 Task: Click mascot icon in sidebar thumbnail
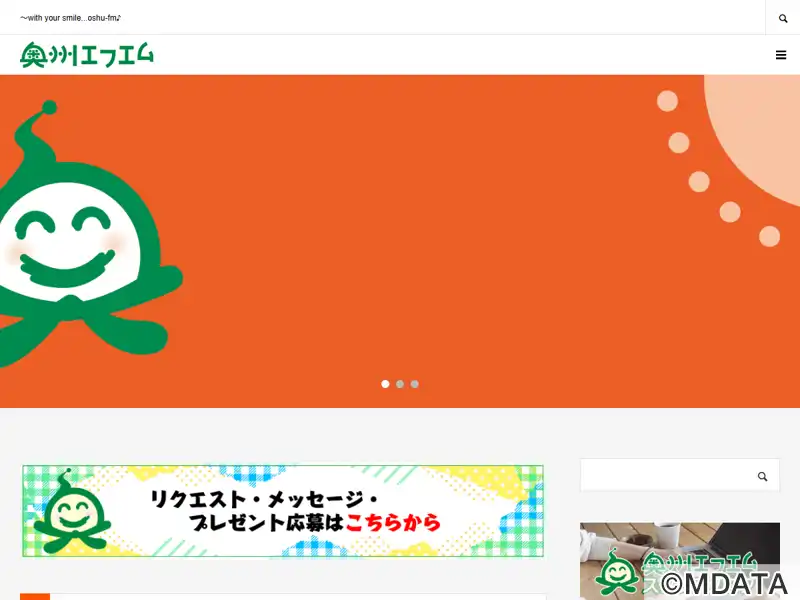click(x=617, y=573)
